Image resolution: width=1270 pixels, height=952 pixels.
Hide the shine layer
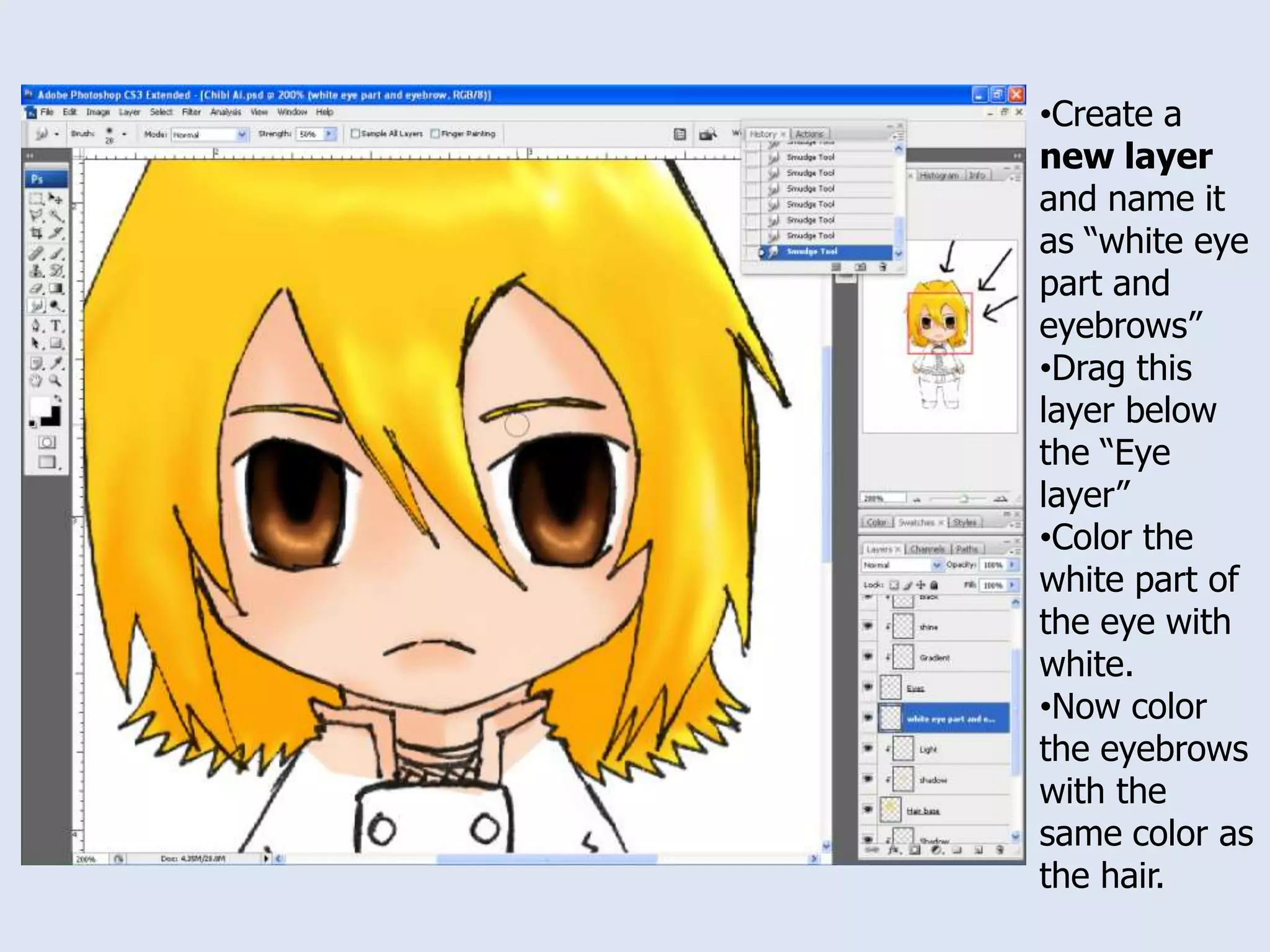coord(868,626)
